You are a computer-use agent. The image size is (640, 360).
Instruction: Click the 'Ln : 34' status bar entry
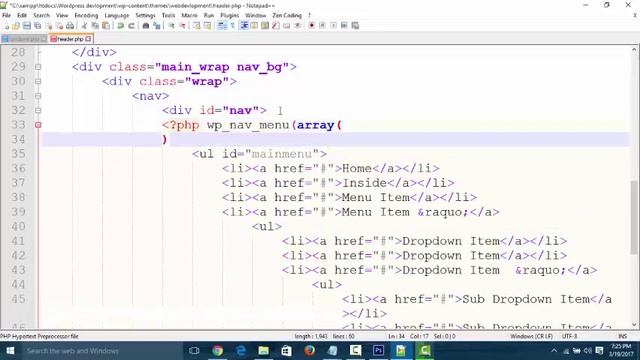click(396, 336)
